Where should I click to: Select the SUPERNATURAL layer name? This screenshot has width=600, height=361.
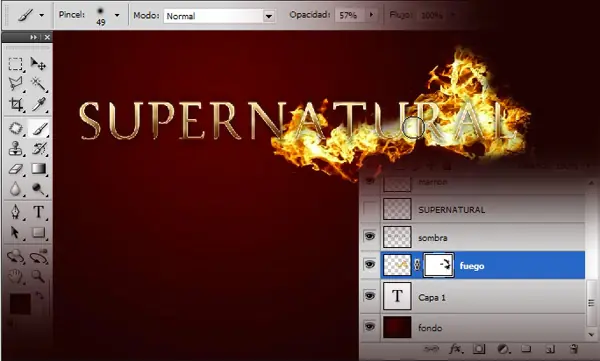(x=452, y=210)
